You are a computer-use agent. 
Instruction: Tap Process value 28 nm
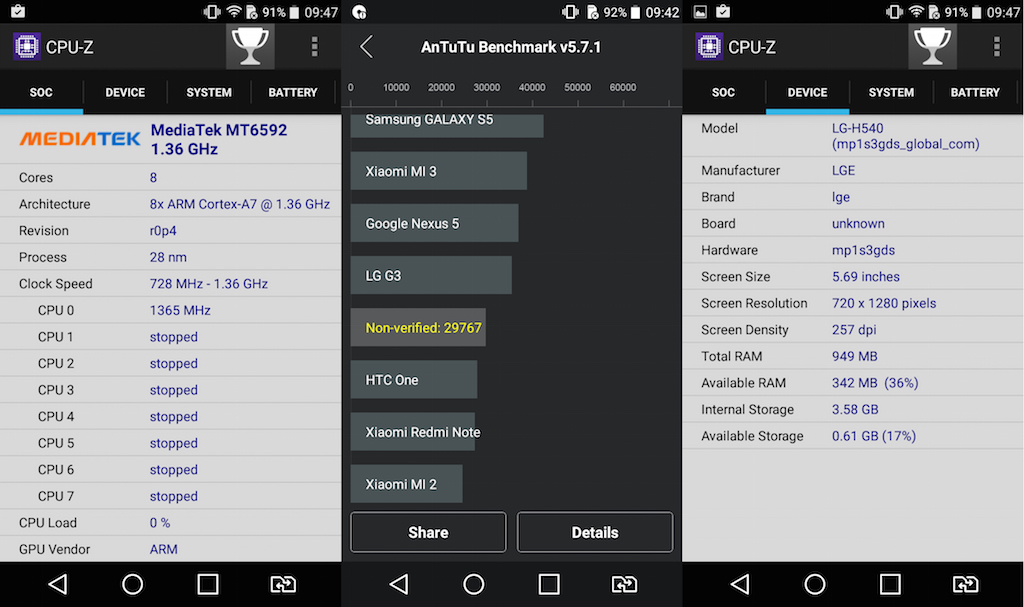168,257
